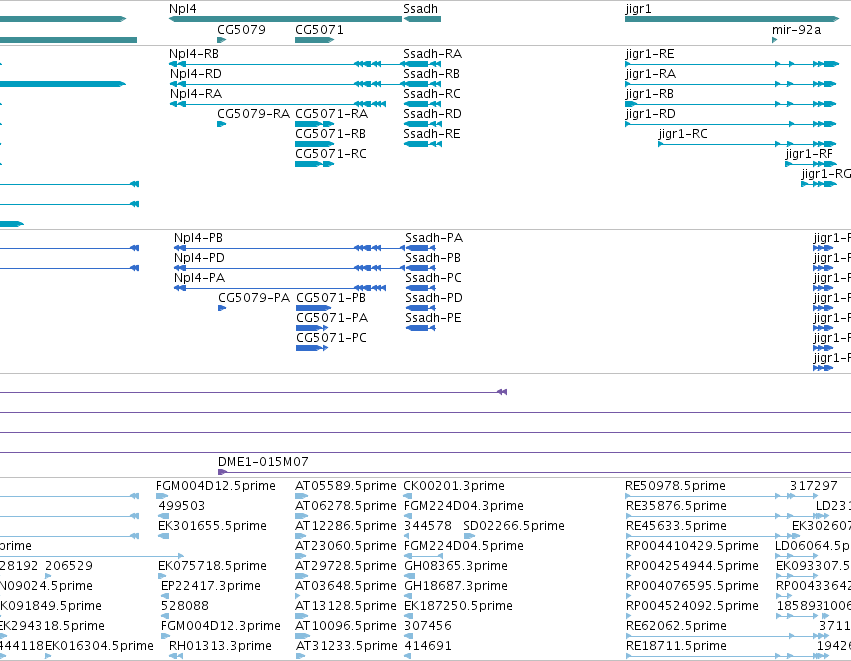Click the CG5071-RA transcript label
The width and height of the screenshot is (851, 661).
click(332, 114)
